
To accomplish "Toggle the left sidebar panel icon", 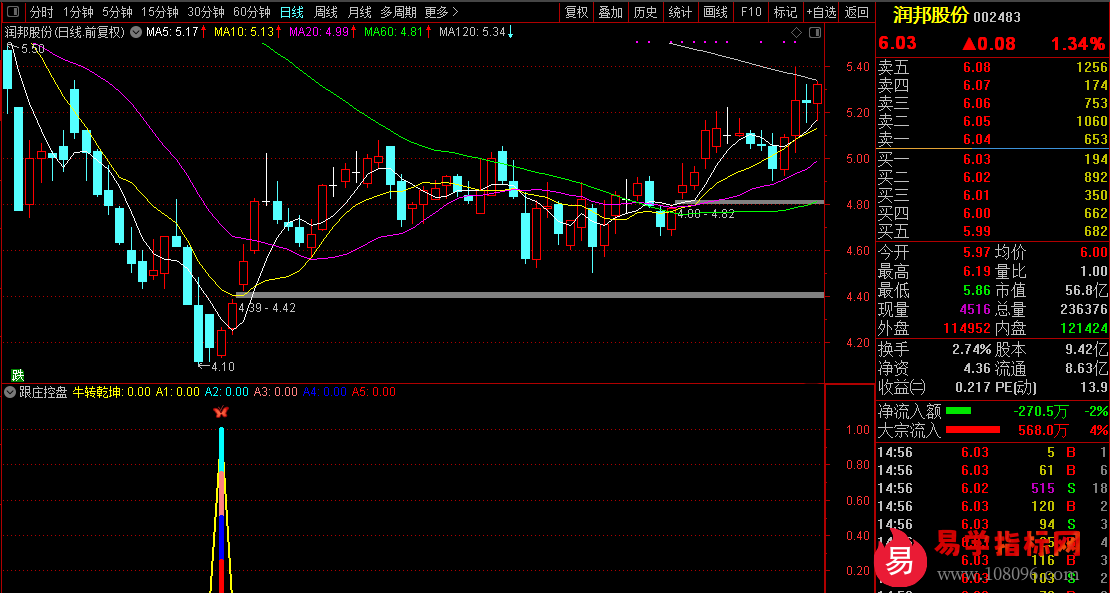I will click(13, 11).
